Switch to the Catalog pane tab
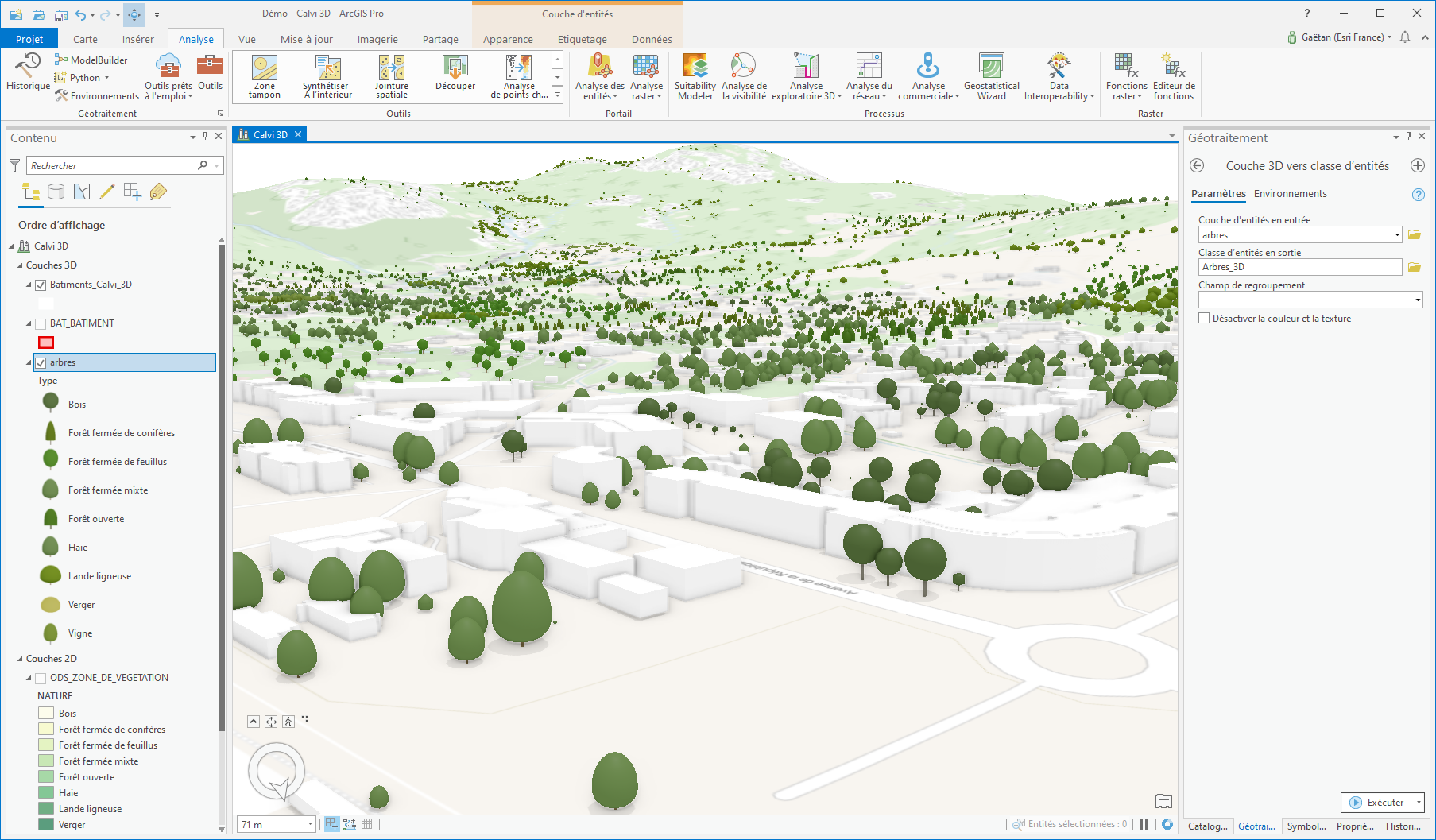 coord(1207,826)
